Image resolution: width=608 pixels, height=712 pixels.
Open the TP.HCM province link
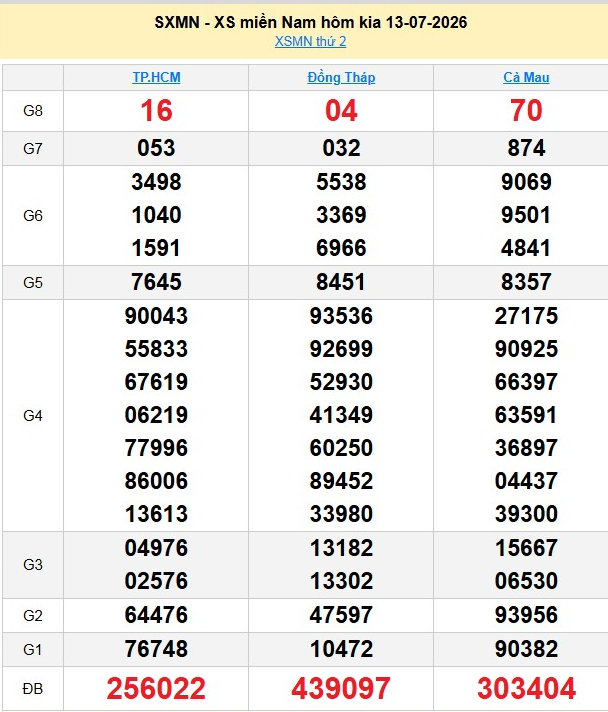coord(156,77)
